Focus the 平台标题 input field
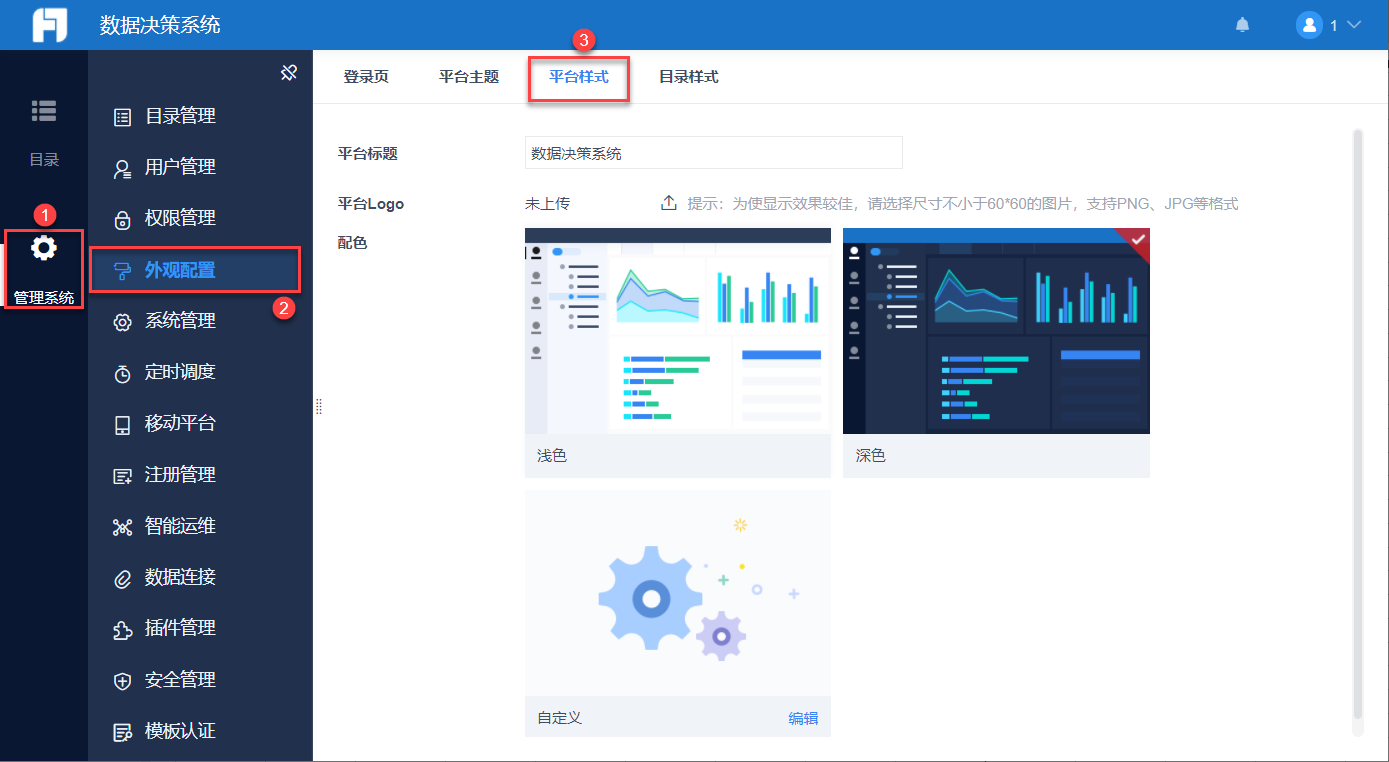 click(714, 153)
